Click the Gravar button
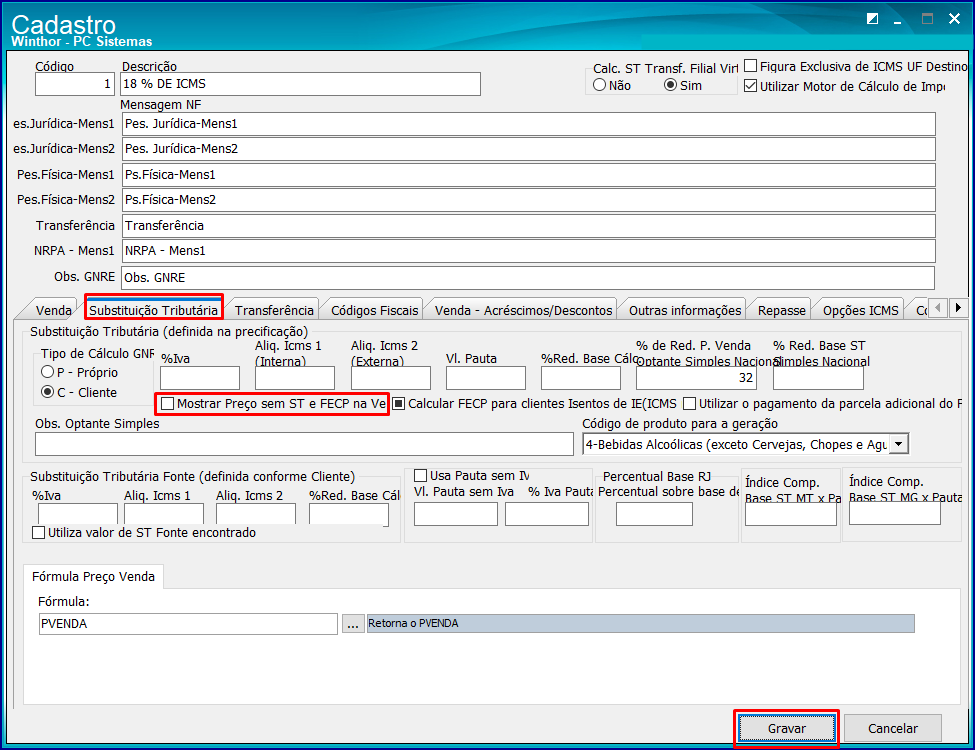The image size is (975, 750). tap(787, 728)
